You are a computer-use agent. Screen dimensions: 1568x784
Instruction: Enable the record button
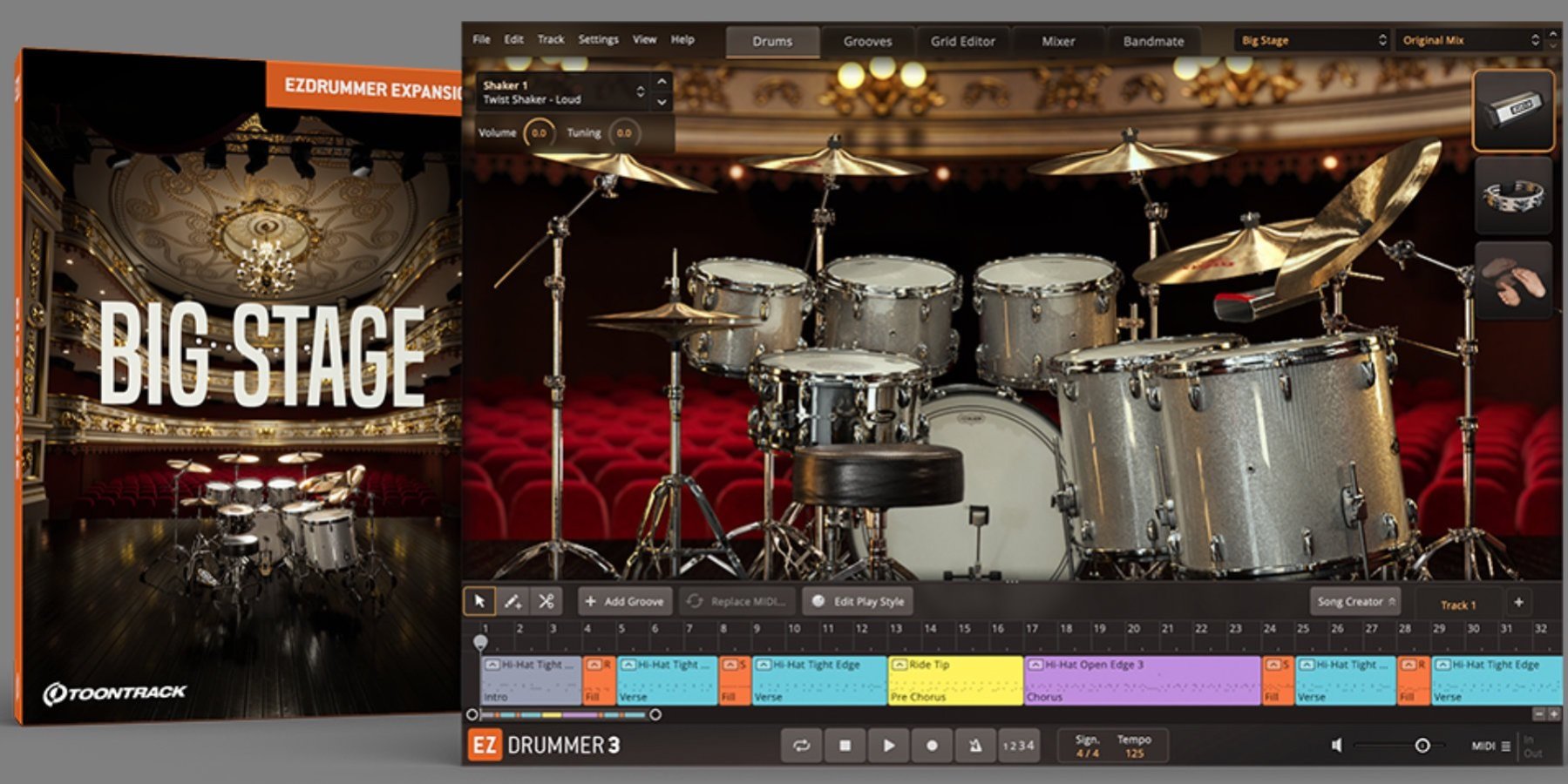[x=931, y=746]
